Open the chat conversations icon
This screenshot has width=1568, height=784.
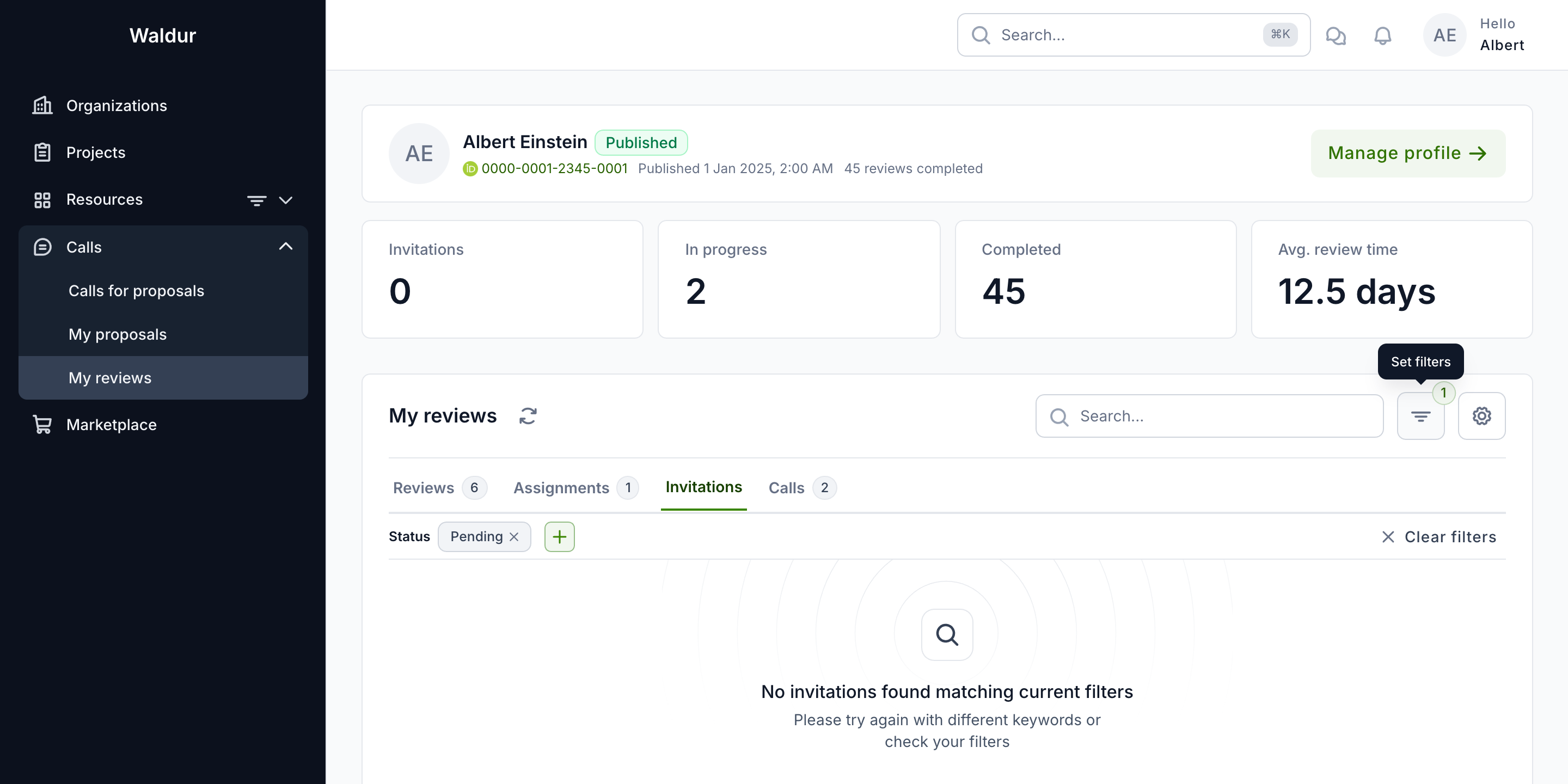click(1336, 35)
